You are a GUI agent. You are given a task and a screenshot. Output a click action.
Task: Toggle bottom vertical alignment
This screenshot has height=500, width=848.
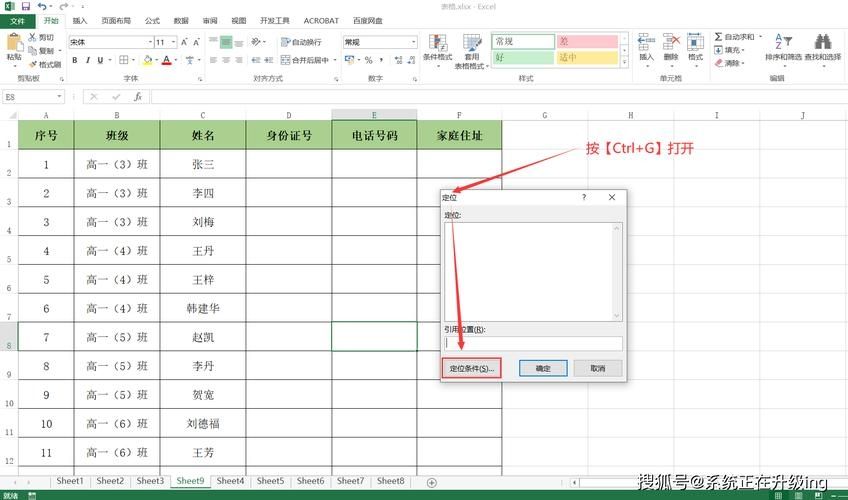coord(238,42)
